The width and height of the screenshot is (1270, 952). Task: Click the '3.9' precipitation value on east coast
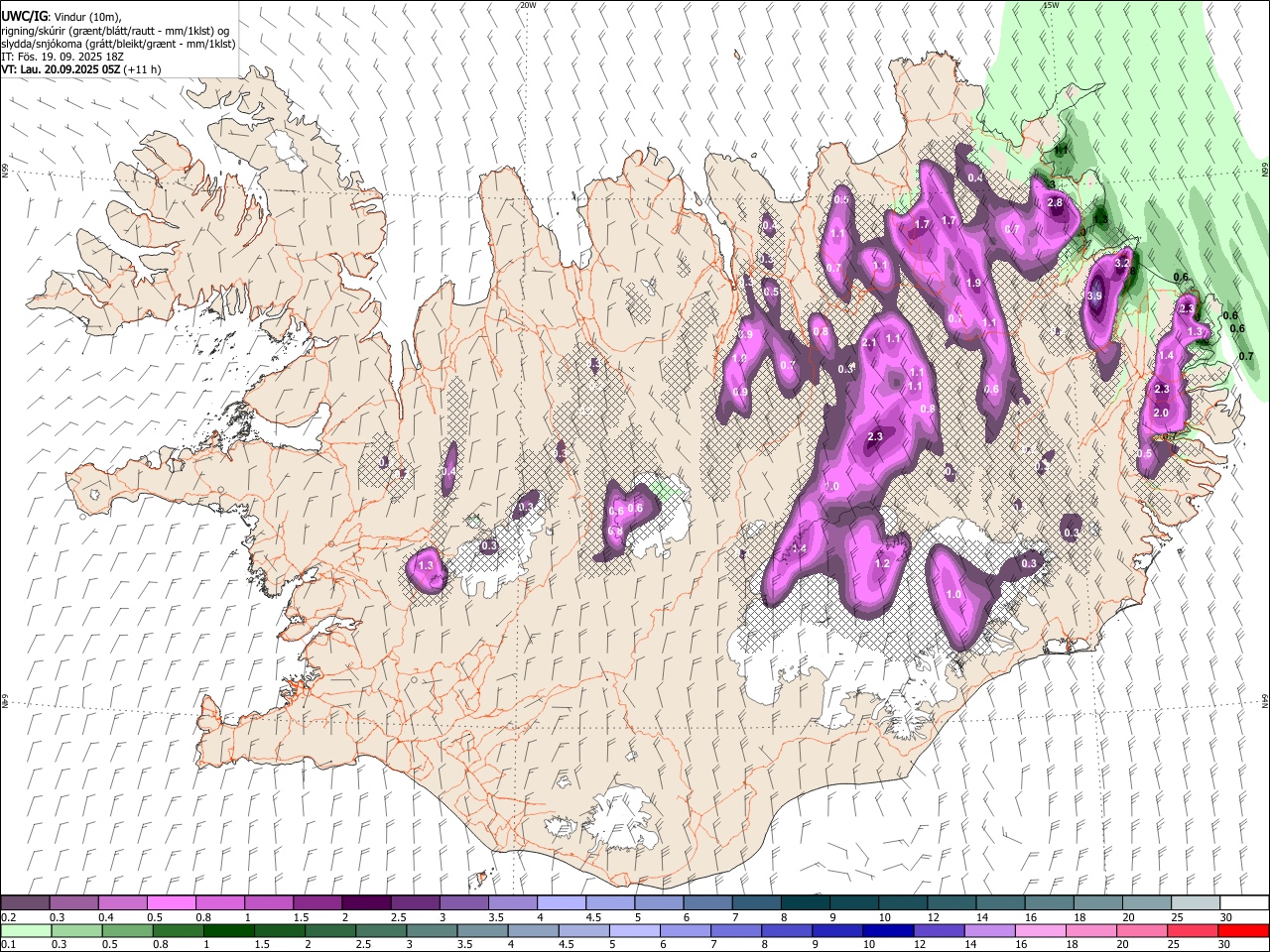pos(1095,296)
